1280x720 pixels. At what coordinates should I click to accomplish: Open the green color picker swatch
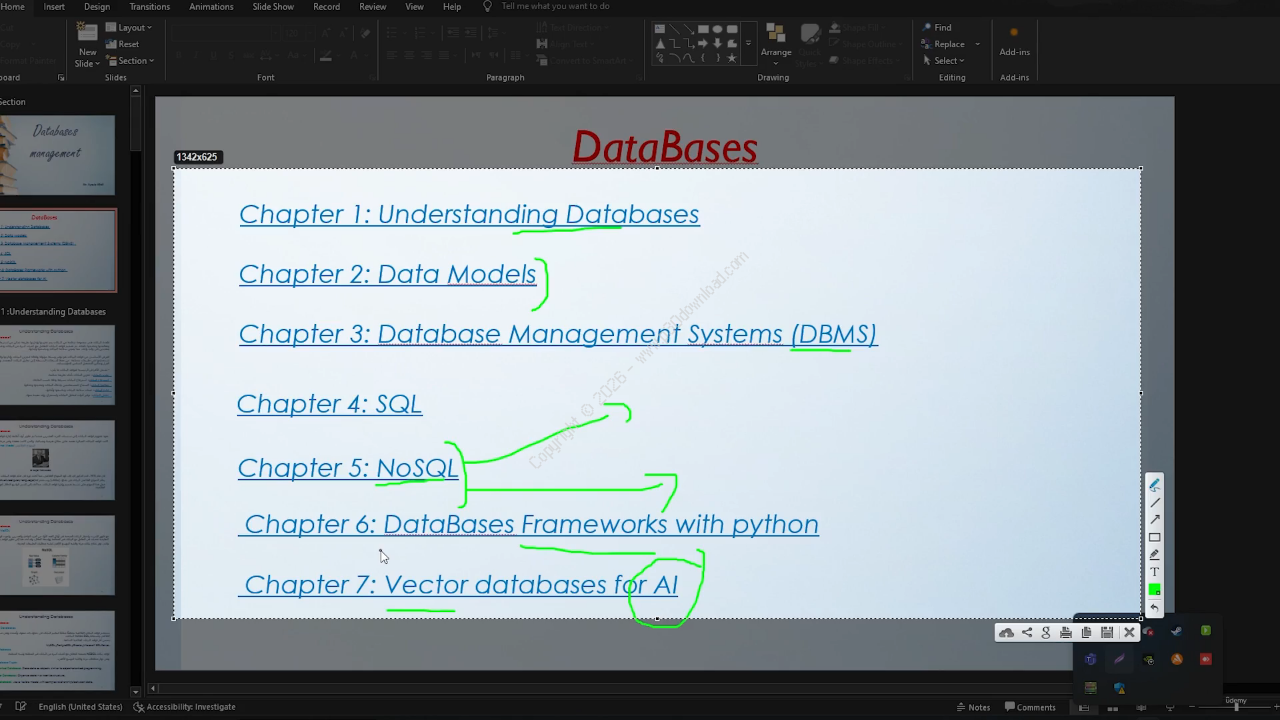[x=1154, y=590]
